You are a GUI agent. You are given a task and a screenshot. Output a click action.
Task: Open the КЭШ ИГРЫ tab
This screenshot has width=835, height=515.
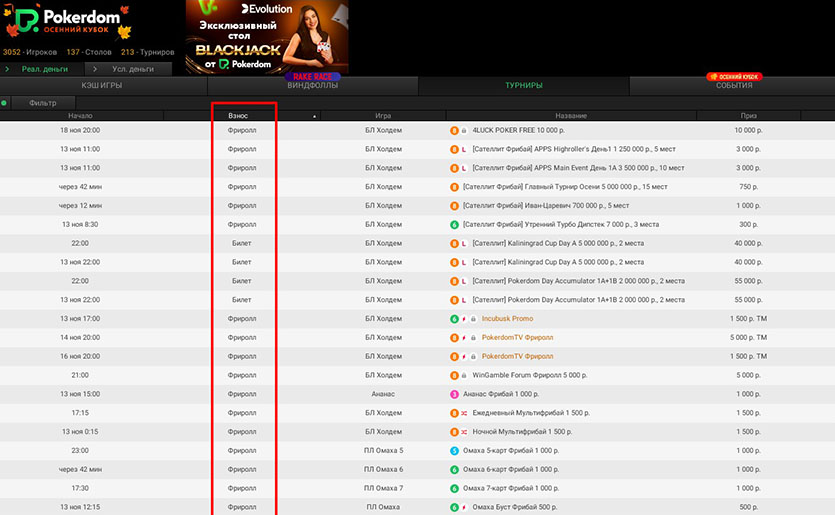tap(103, 86)
